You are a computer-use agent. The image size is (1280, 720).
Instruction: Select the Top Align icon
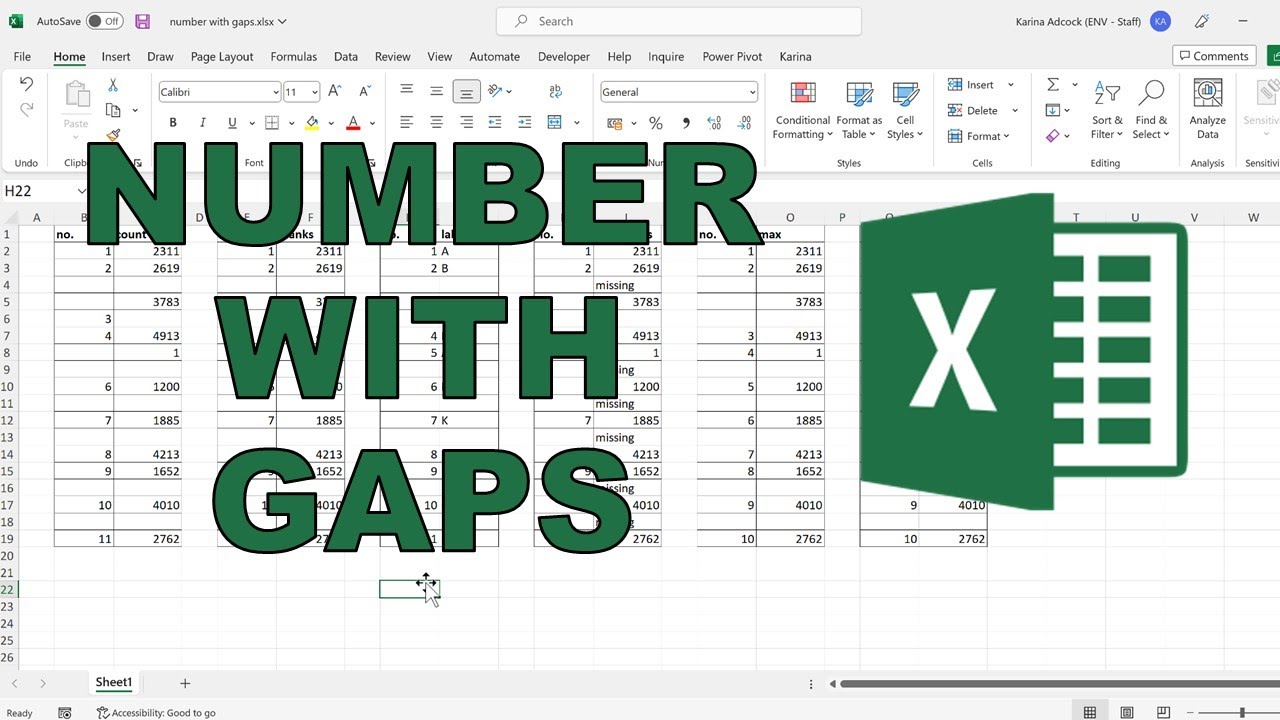406,91
